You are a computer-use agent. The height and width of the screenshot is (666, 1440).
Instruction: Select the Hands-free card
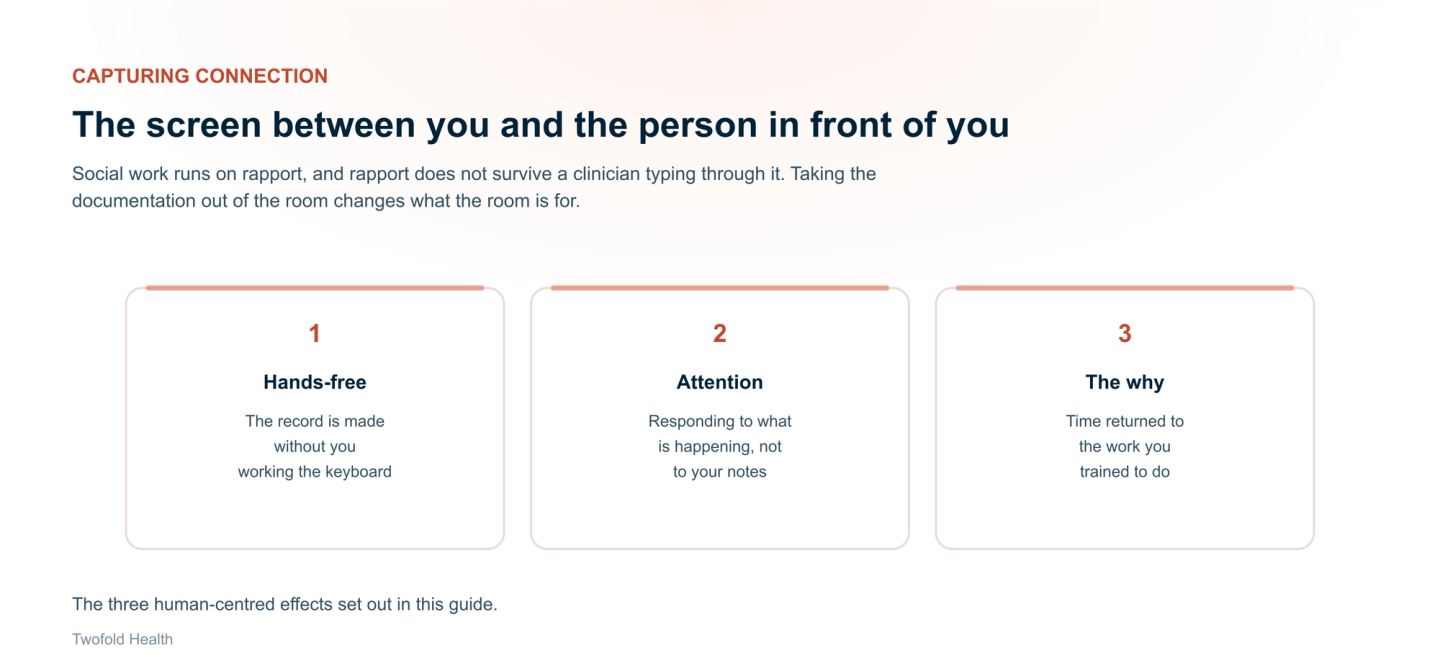[315, 418]
